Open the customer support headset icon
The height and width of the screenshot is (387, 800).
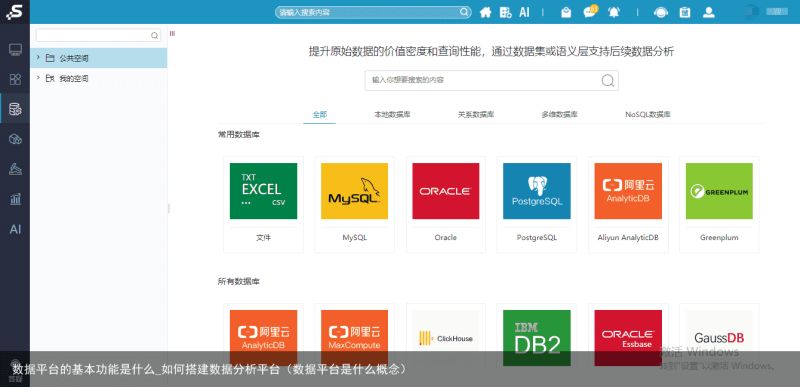click(661, 13)
